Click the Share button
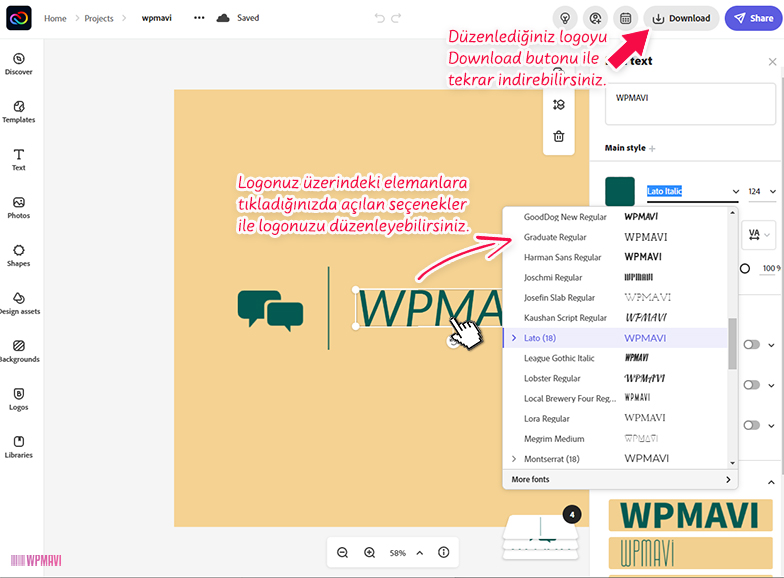Screen dimensions: 784x578 pyautogui.click(x=754, y=18)
